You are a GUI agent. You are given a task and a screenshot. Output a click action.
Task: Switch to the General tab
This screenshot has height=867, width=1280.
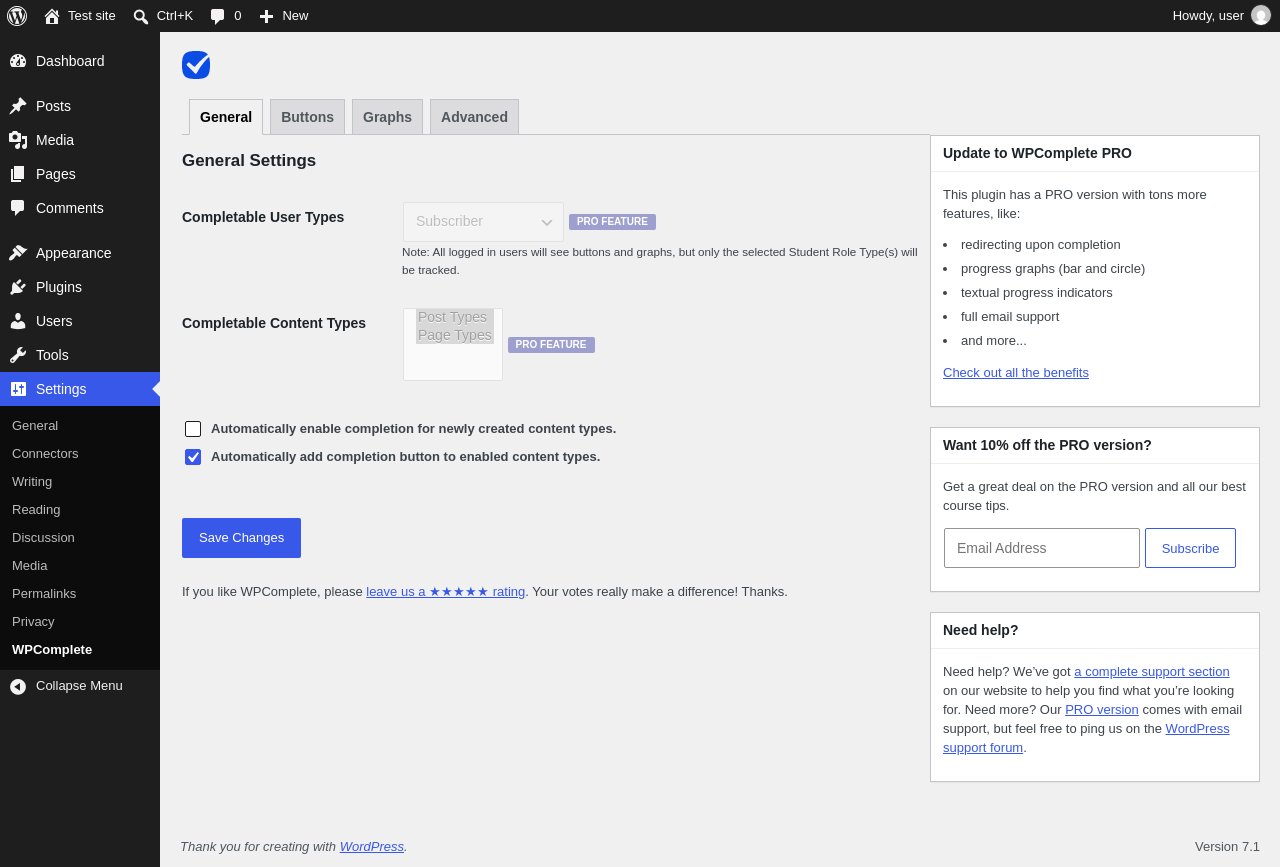pyautogui.click(x=226, y=117)
